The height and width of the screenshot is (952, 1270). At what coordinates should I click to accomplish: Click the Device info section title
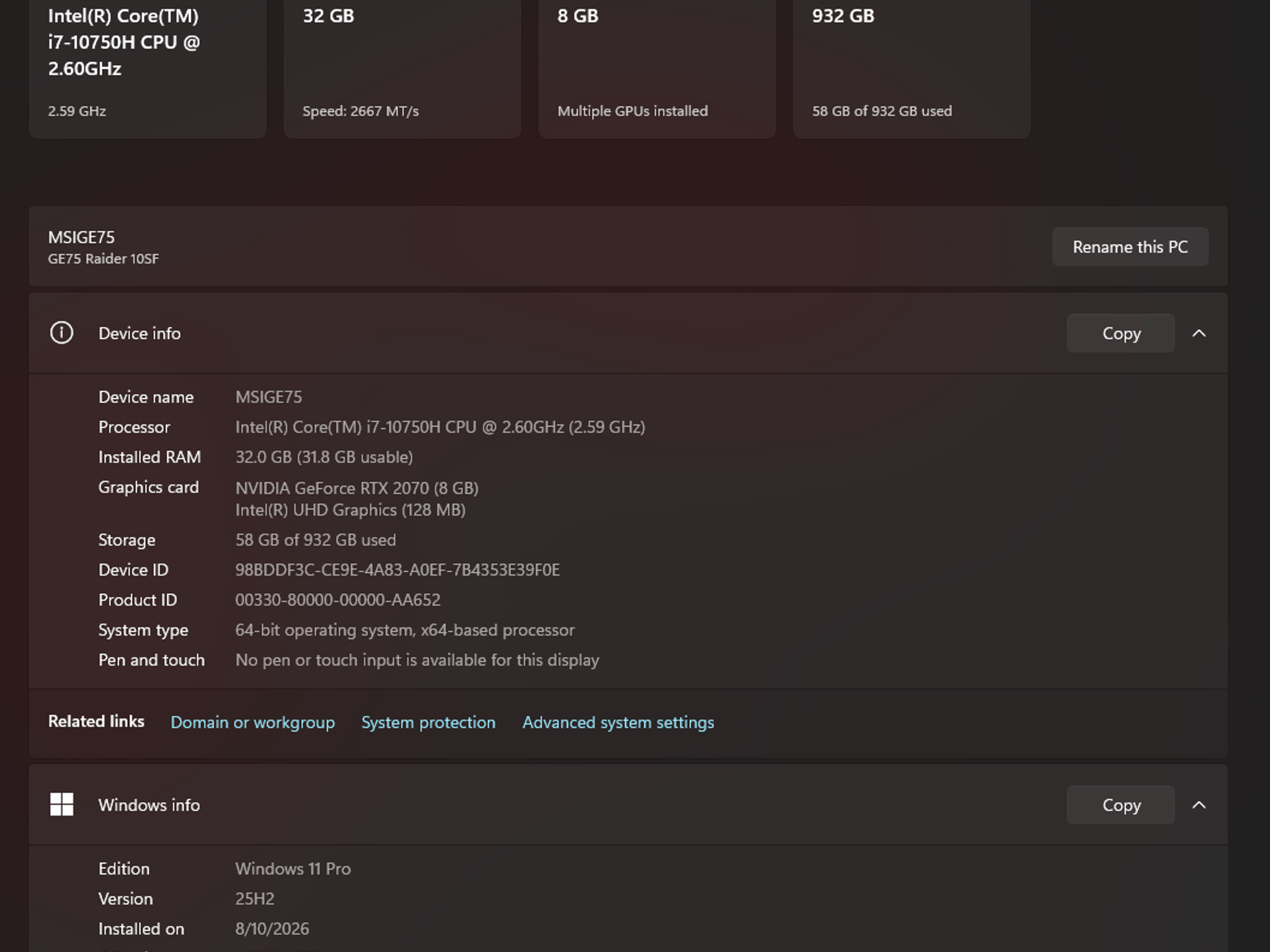tap(140, 333)
